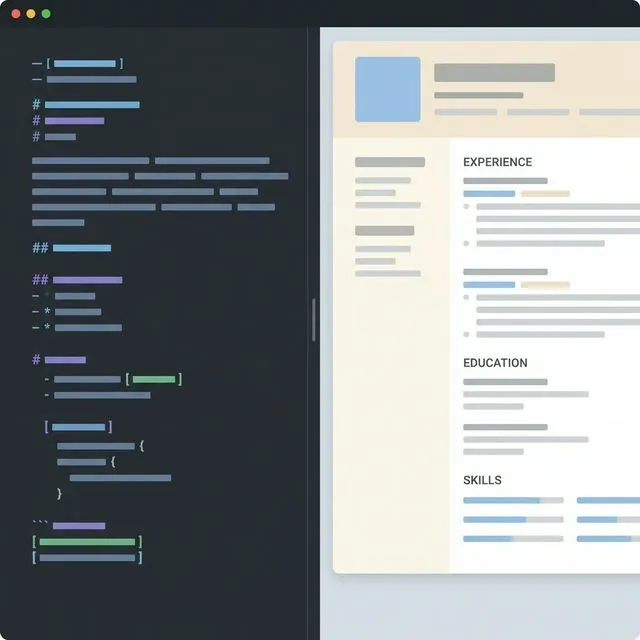Viewport: 640px width, 640px height.
Task: Click the beige tag under first experience entry
Action: 545,193
